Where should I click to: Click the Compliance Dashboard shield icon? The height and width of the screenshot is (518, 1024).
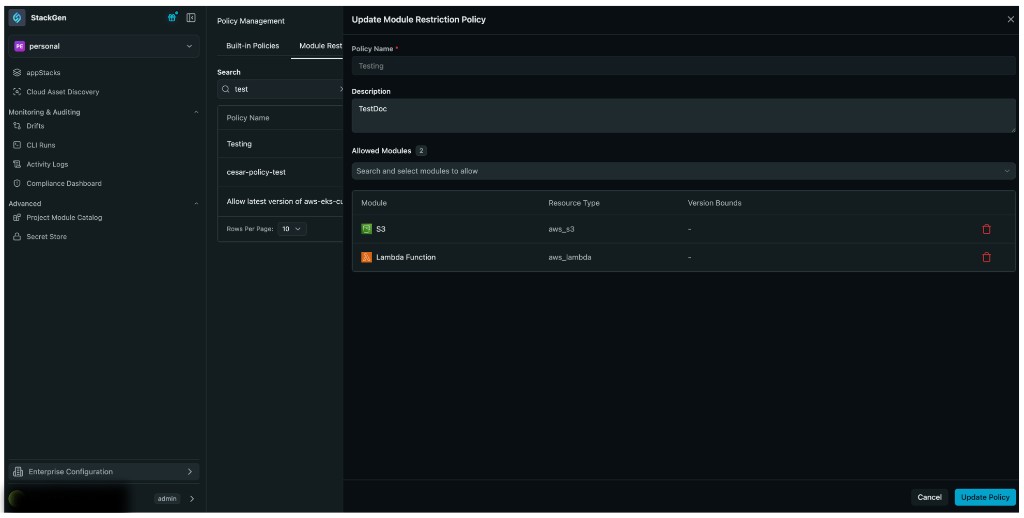[17, 184]
